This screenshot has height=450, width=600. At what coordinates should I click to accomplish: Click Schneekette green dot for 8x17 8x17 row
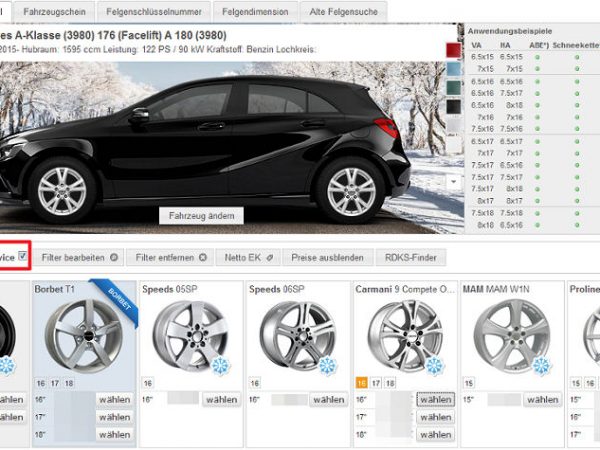point(577,201)
